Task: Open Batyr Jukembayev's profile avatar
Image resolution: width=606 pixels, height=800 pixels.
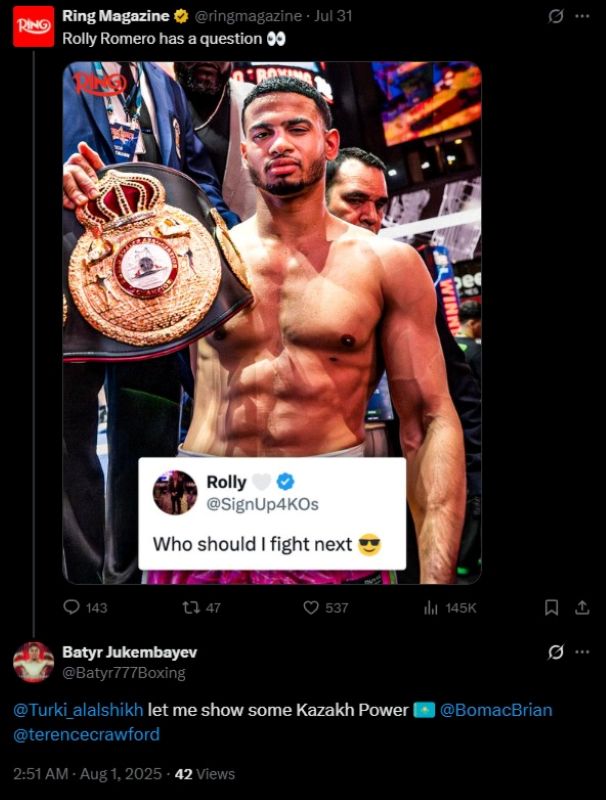Action: (x=34, y=662)
